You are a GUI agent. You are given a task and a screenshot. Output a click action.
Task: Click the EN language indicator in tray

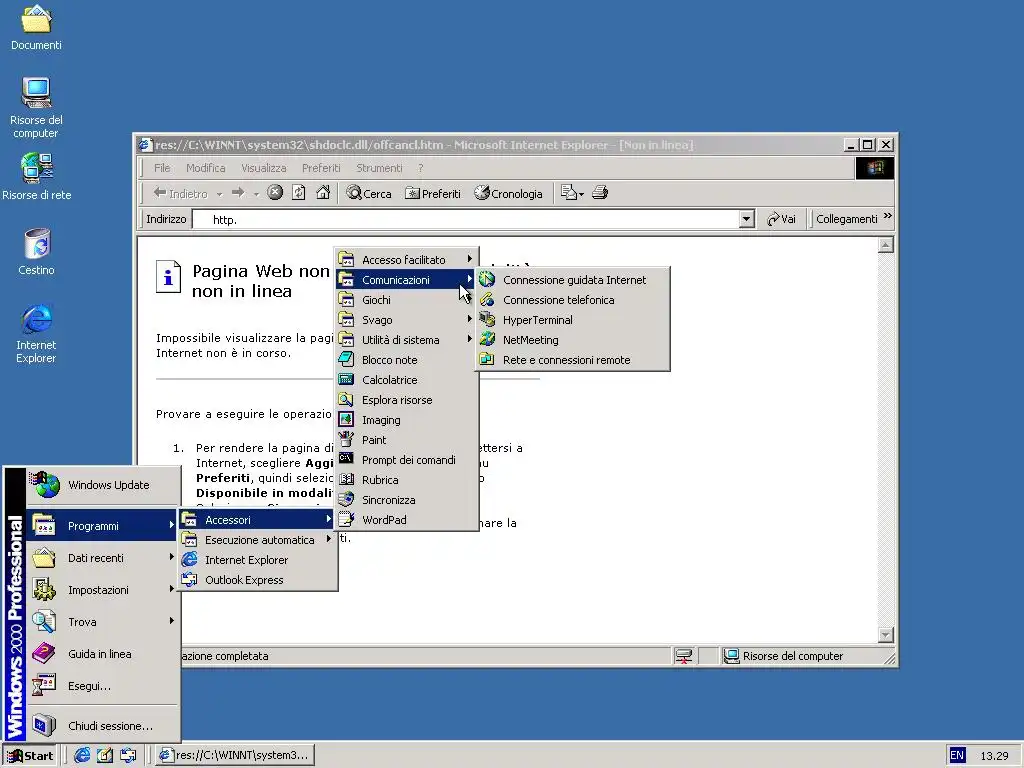click(x=957, y=756)
